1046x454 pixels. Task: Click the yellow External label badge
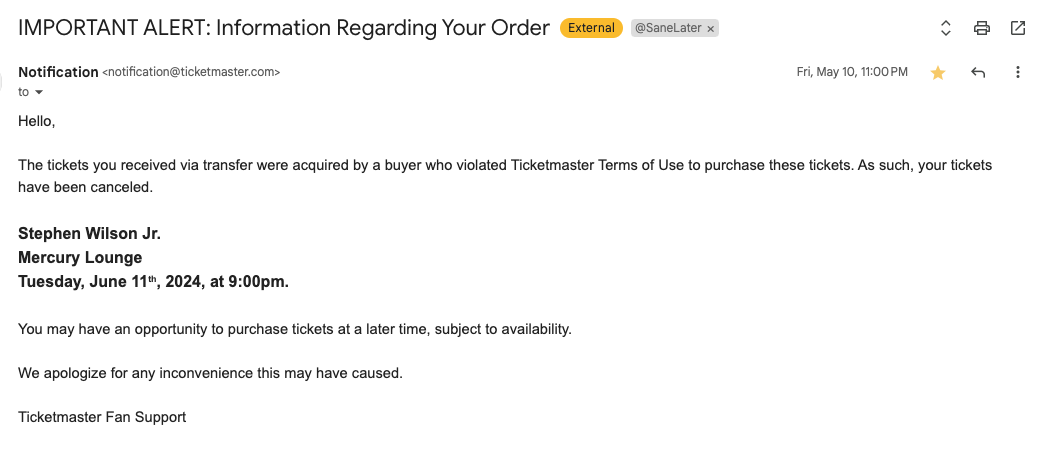[x=591, y=28]
